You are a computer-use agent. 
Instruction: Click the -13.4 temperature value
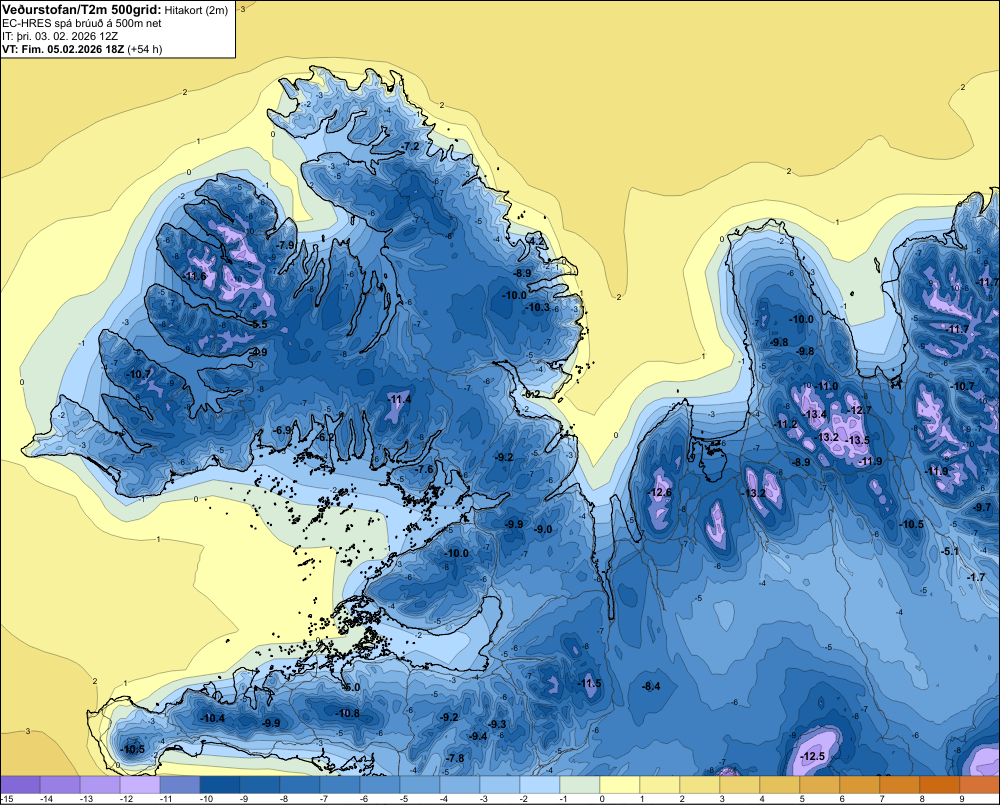(815, 415)
